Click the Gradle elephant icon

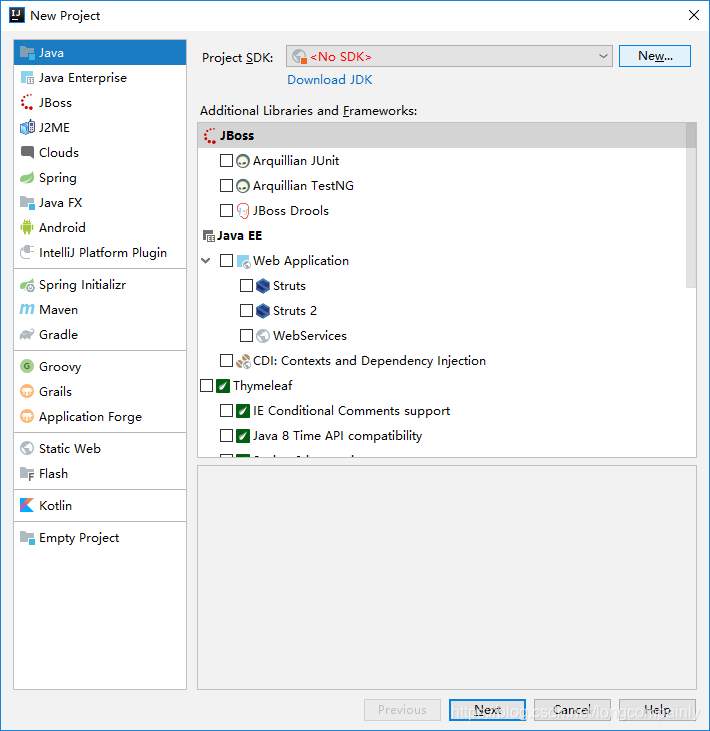[x=27, y=335]
